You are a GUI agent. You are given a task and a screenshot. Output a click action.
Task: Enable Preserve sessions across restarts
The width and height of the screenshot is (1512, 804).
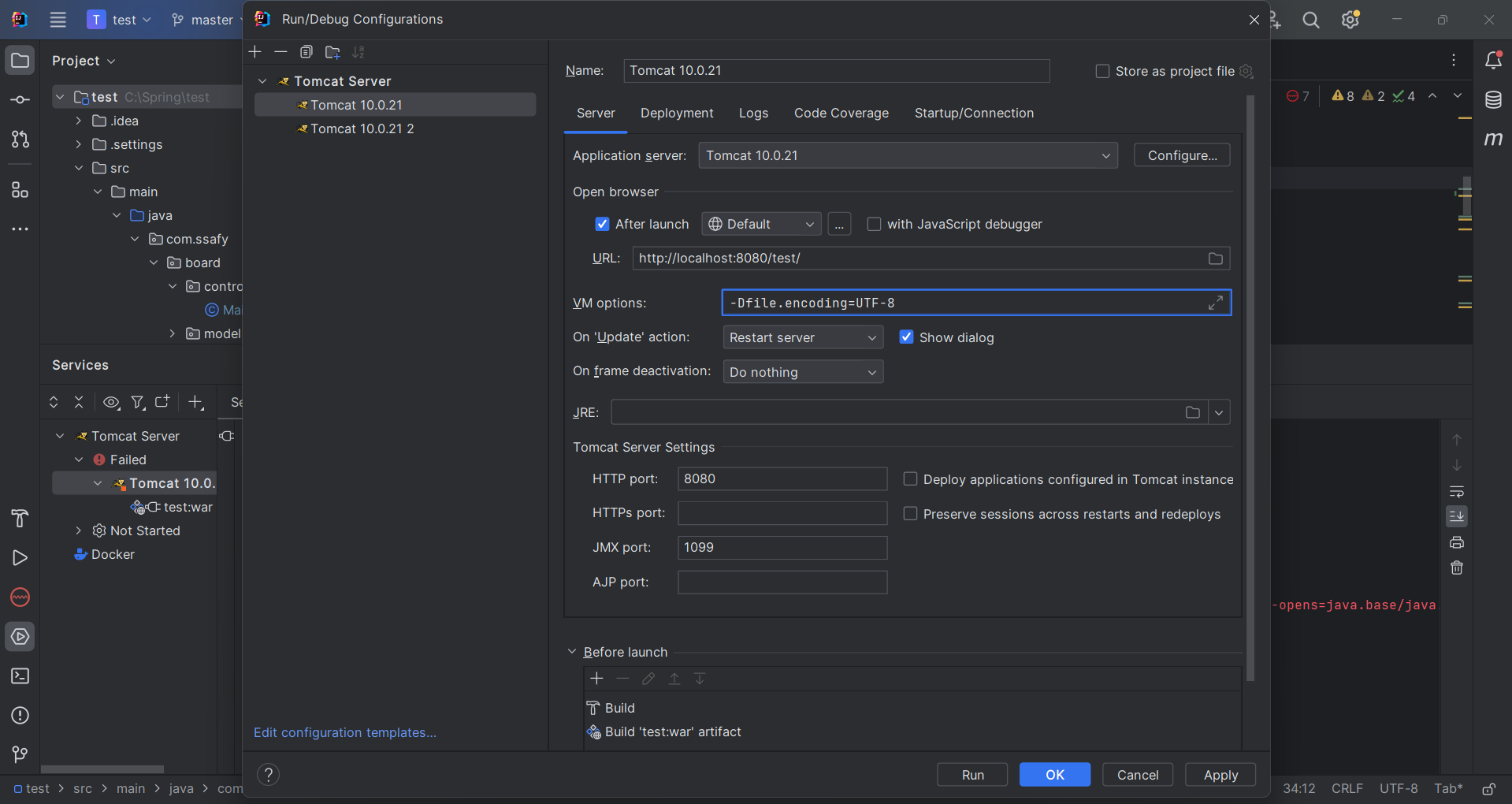tap(910, 513)
